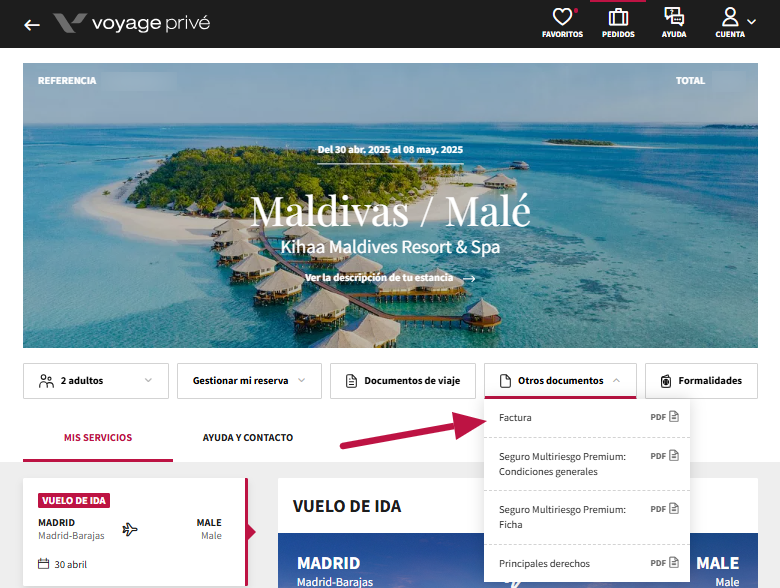The height and width of the screenshot is (588, 780).
Task: Go back using the left arrow icon
Action: [x=32, y=24]
